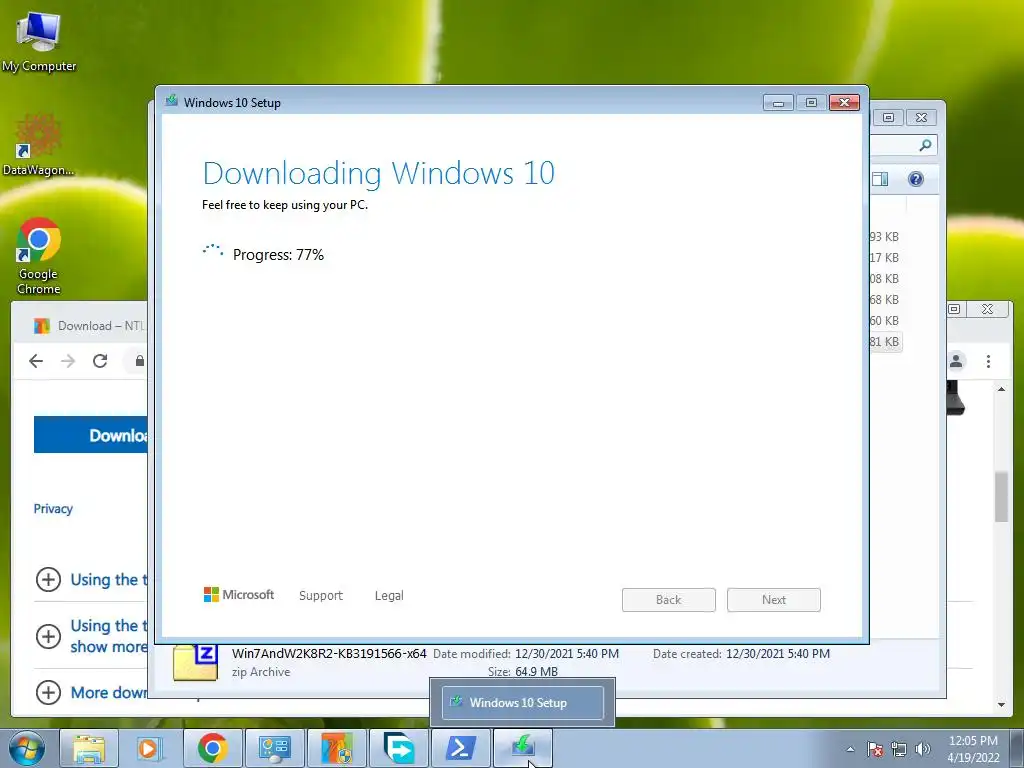Image resolution: width=1024 pixels, height=768 pixels.
Task: Click the Chrome page scrollbar up arrow
Action: coord(1001,389)
